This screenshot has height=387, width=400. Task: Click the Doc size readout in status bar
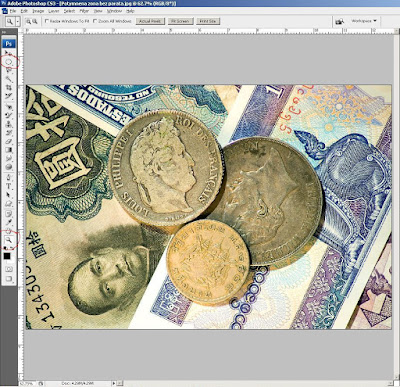(x=79, y=384)
